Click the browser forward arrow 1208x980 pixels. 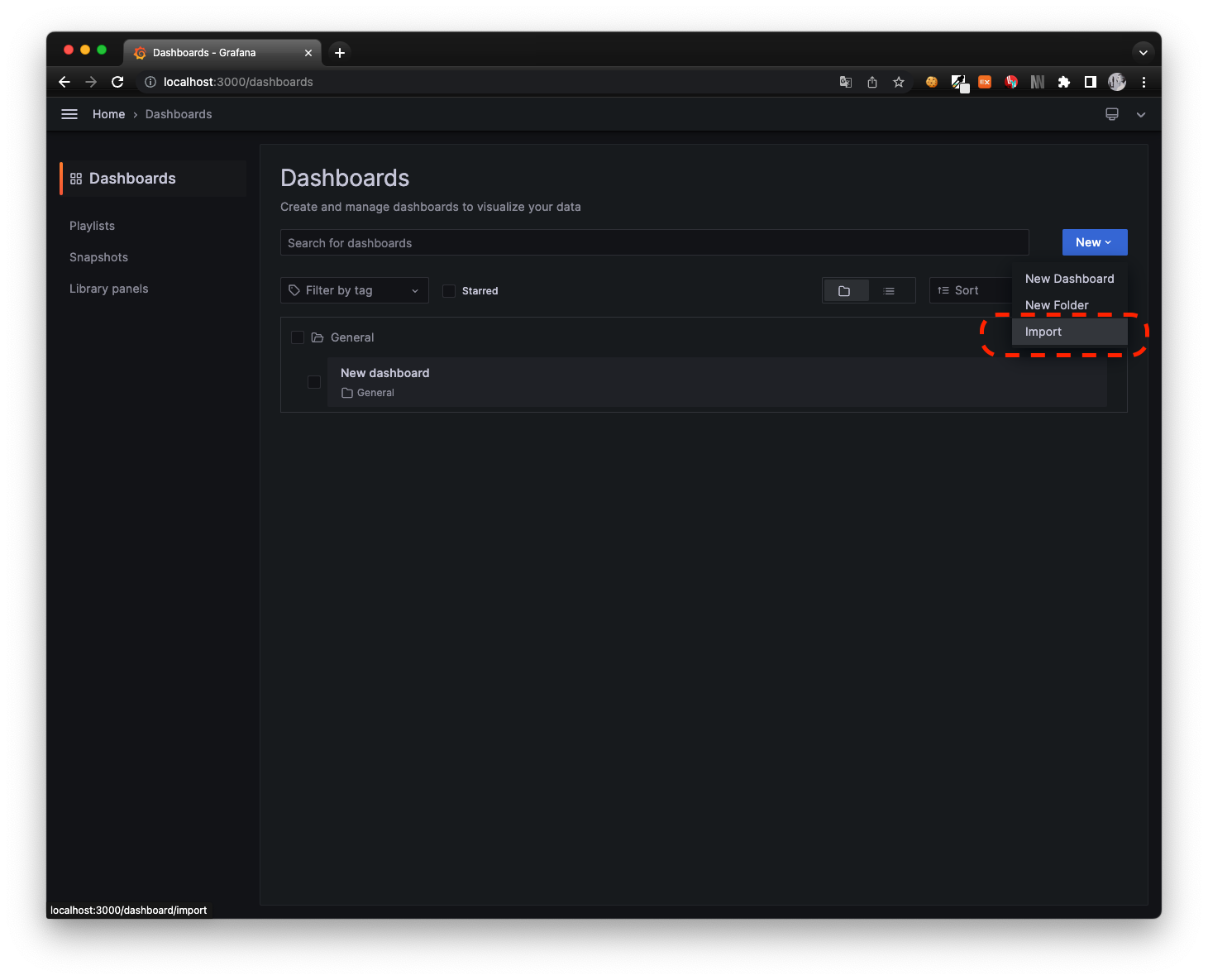click(x=91, y=82)
